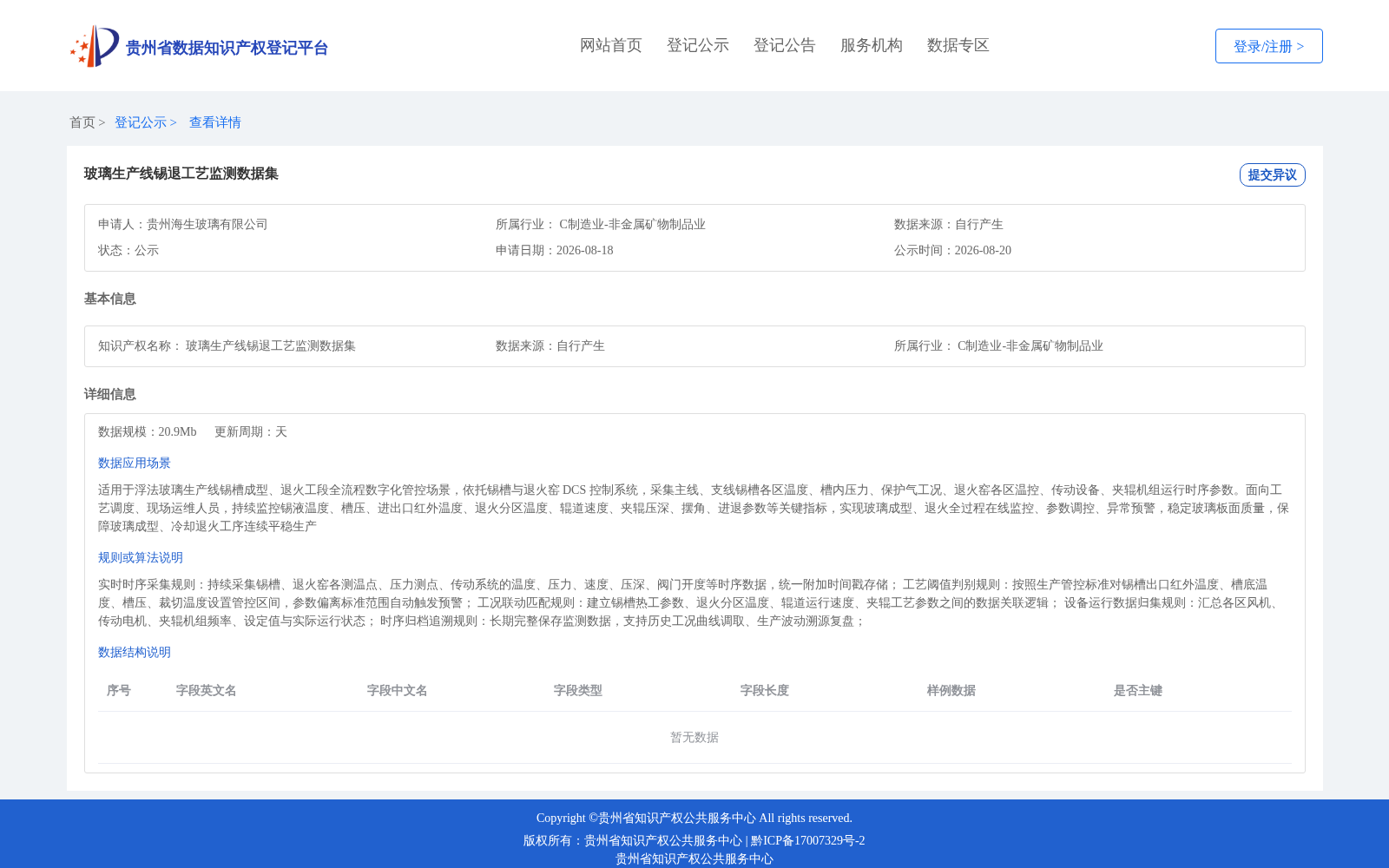Click 数据来源:自行产生 in the applicant box
The height and width of the screenshot is (868, 1389).
tap(949, 224)
